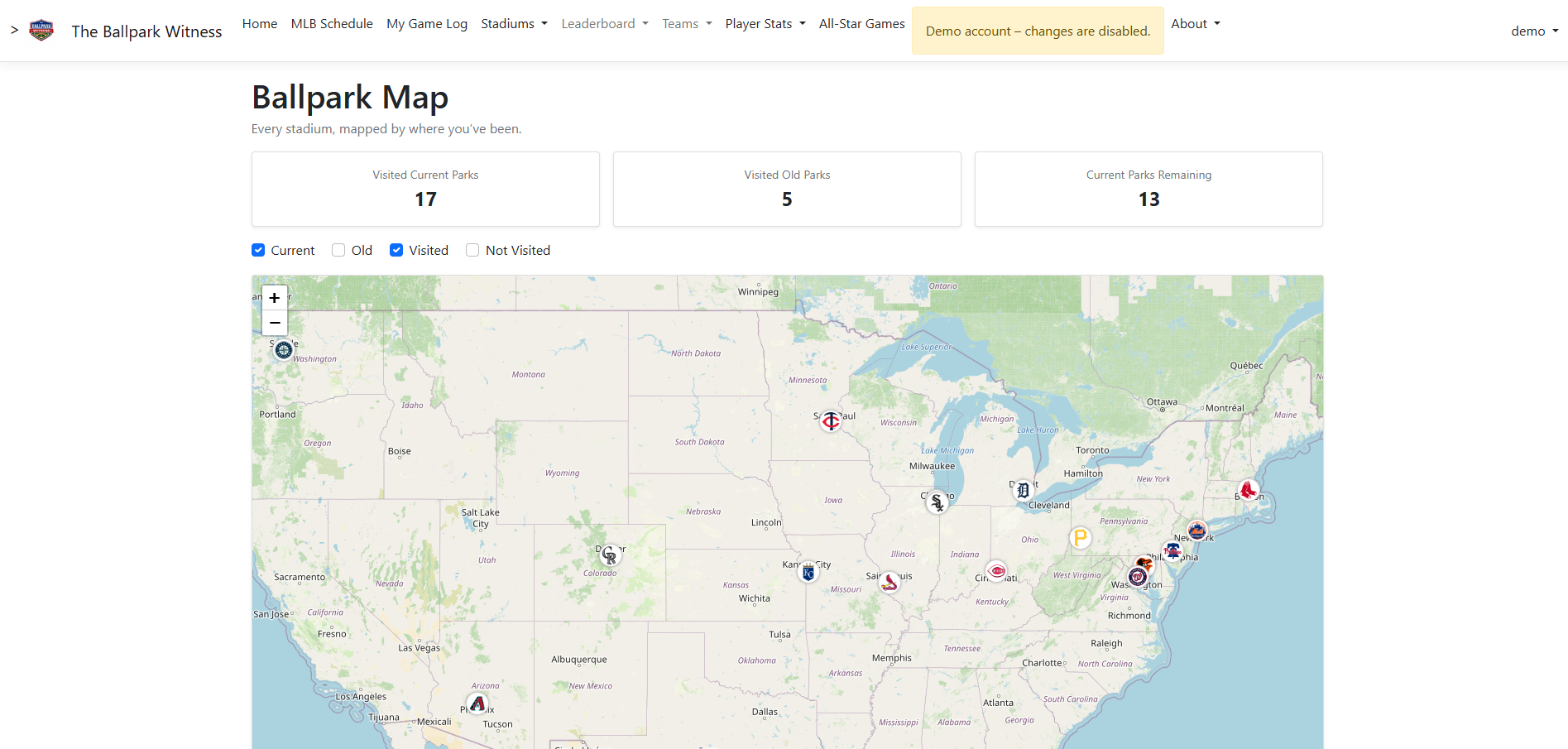Select the Kansas City Royals marker
The image size is (1568, 749).
pyautogui.click(x=808, y=572)
